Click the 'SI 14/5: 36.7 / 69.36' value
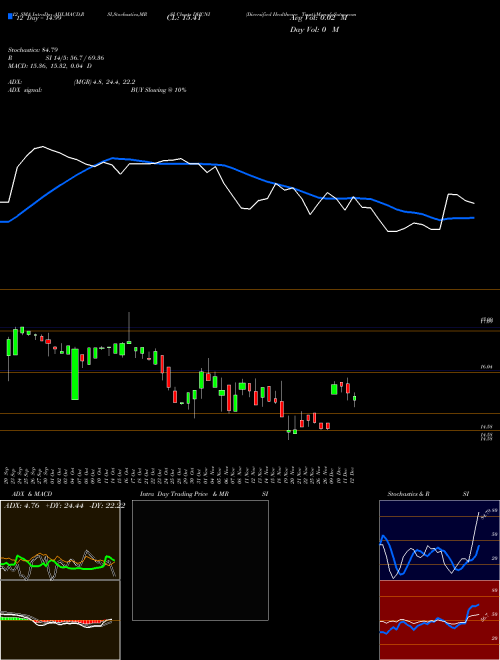 pos(75,58)
